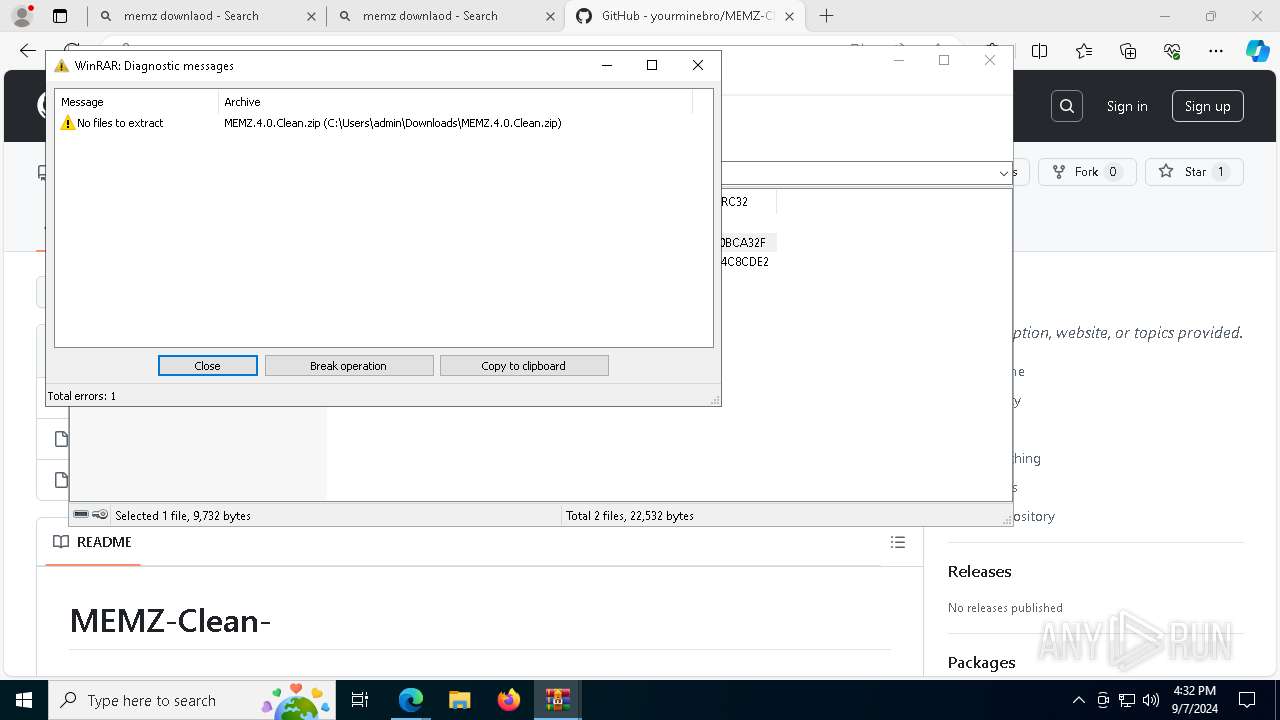Click the taskbar 'Type here to search' box
This screenshot has width=1280, height=720.
coord(190,700)
